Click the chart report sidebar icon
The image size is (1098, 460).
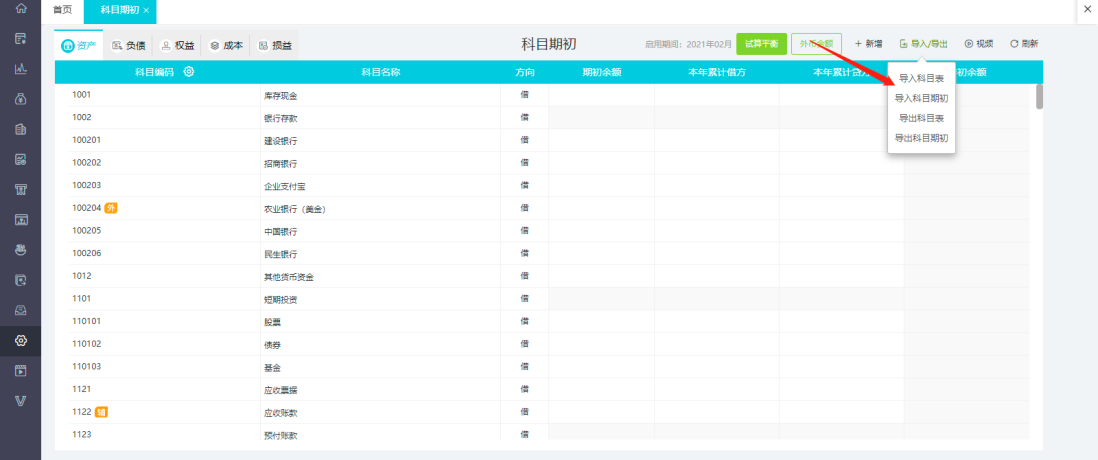[x=21, y=69]
